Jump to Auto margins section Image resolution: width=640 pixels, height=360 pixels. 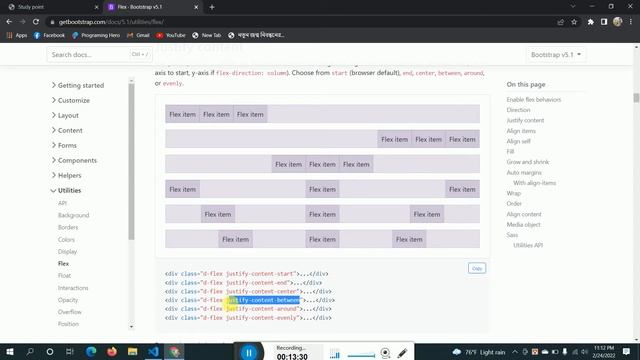click(x=524, y=173)
